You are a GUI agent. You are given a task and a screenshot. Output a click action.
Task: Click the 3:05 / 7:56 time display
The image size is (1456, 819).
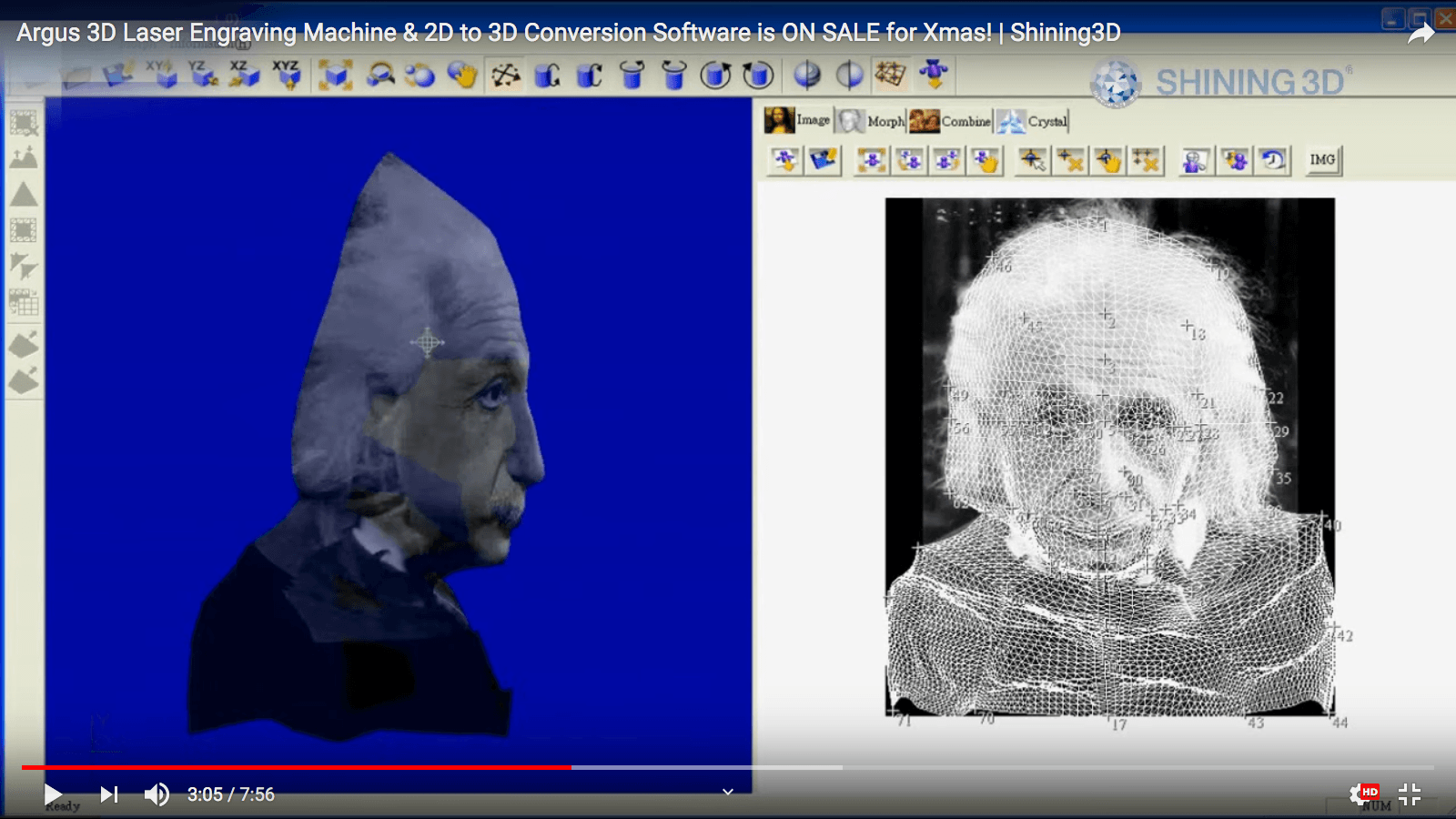pos(231,794)
